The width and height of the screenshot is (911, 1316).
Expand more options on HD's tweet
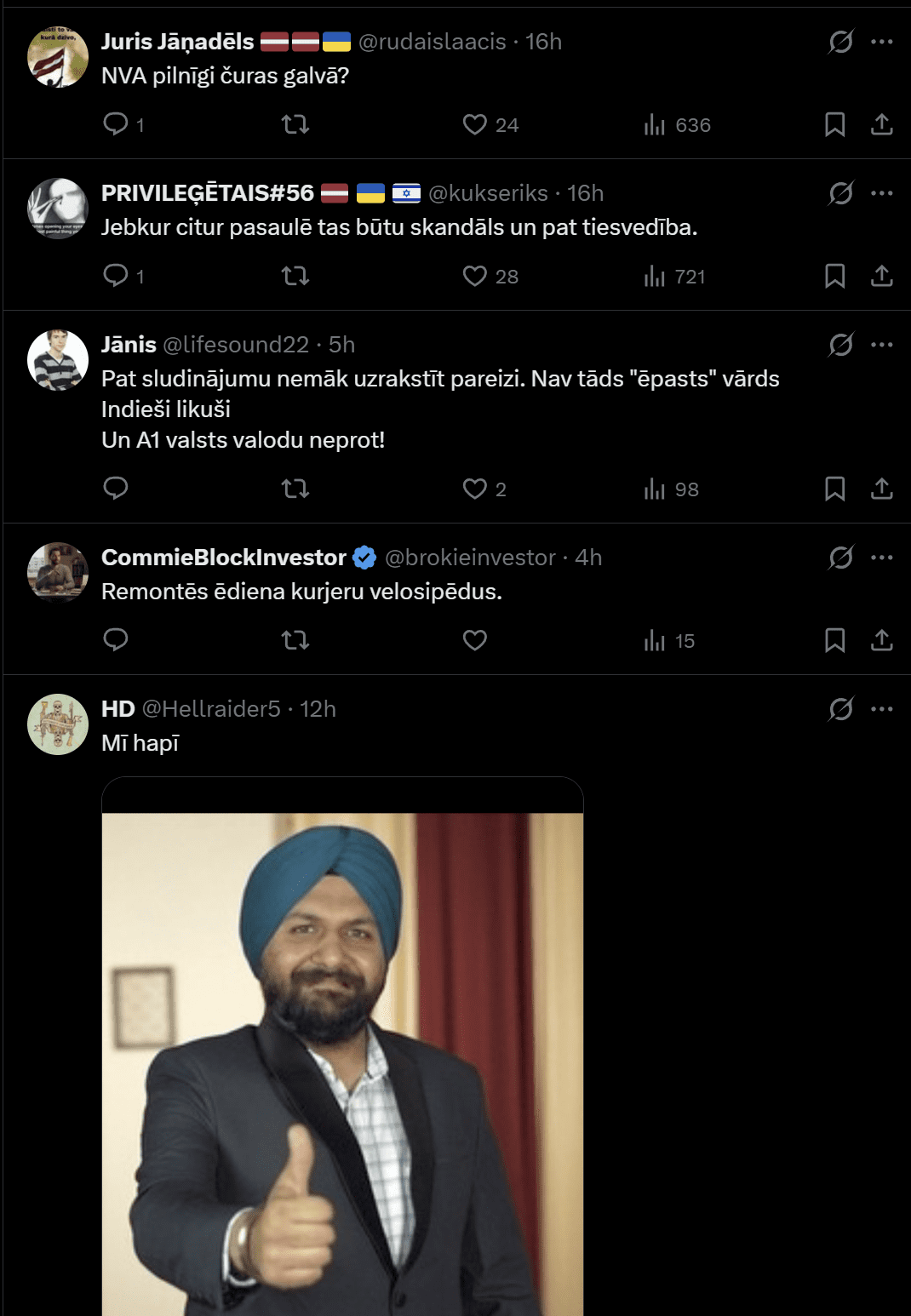882,708
